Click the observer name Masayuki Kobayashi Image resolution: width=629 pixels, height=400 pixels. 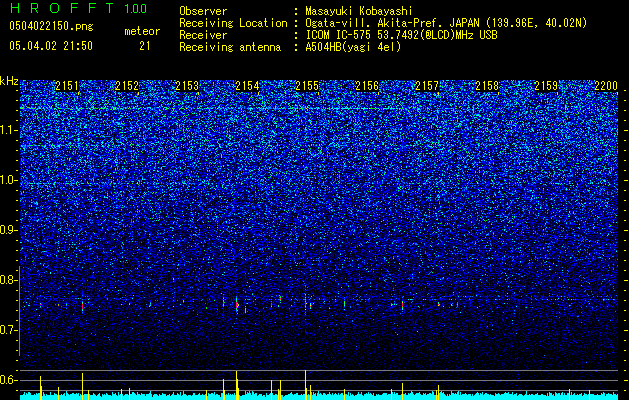pyautogui.click(x=358, y=11)
